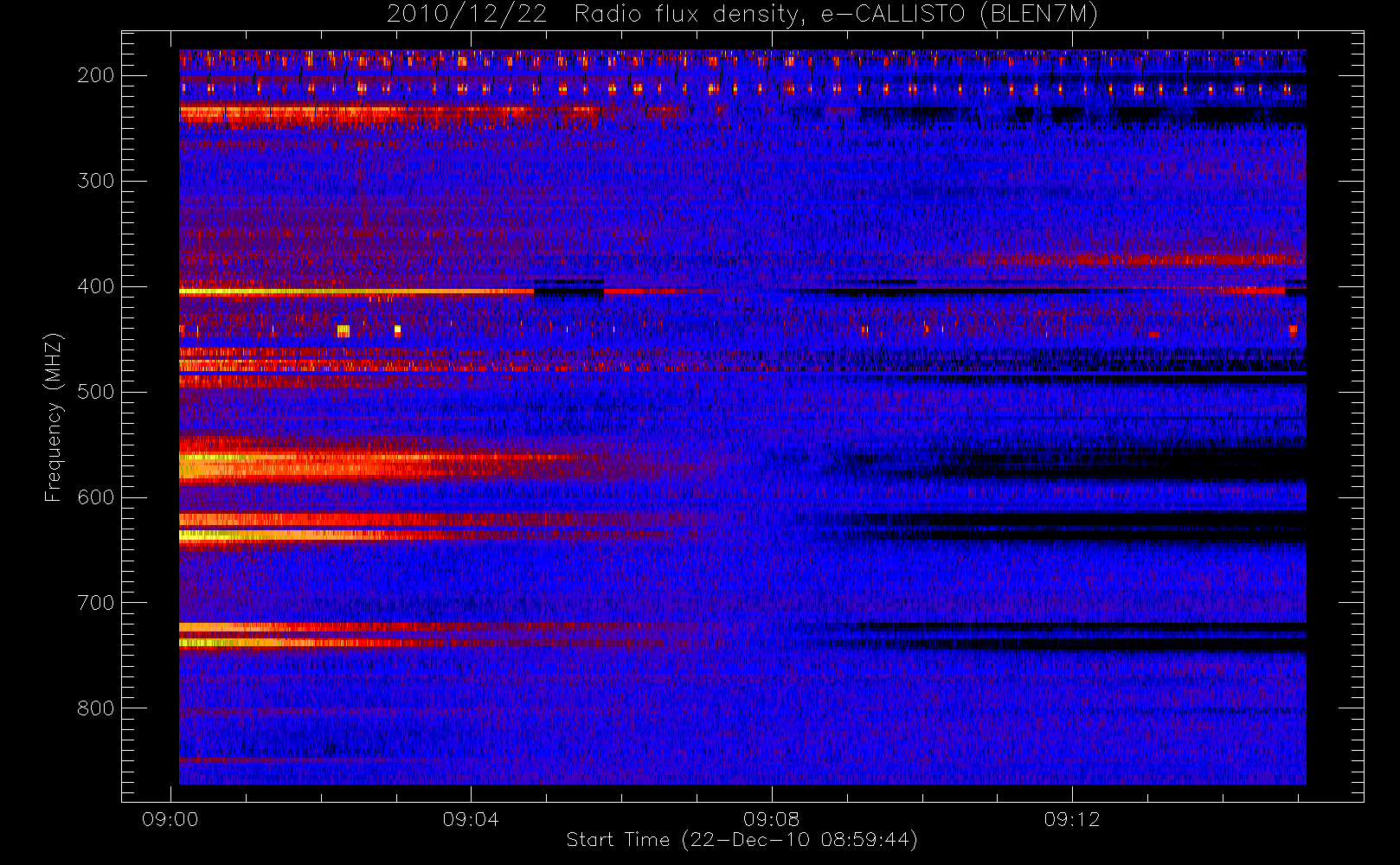Click the 09:04 time tick label
Image resolution: width=1400 pixels, height=865 pixels.
click(x=471, y=819)
